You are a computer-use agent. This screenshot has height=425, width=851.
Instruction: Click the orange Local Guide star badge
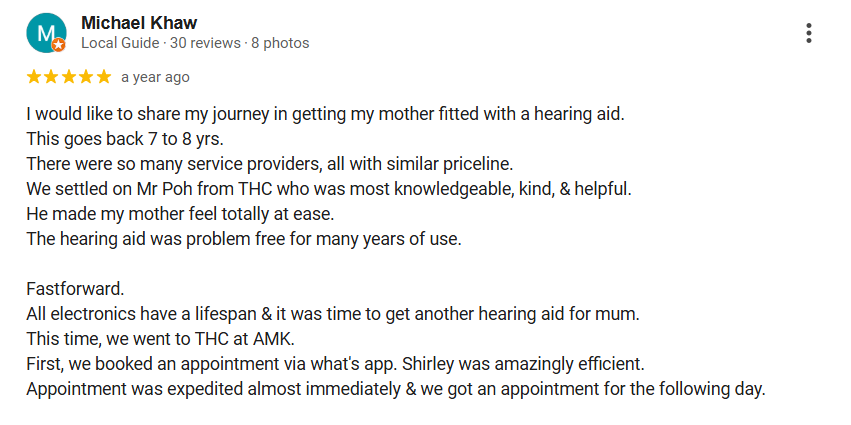(59, 45)
